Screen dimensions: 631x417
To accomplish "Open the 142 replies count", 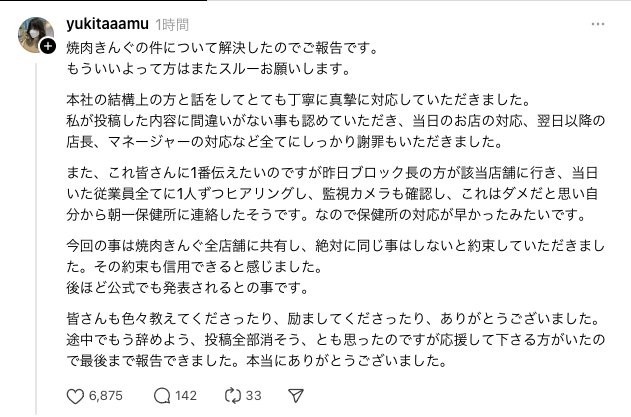I will tap(185, 395).
